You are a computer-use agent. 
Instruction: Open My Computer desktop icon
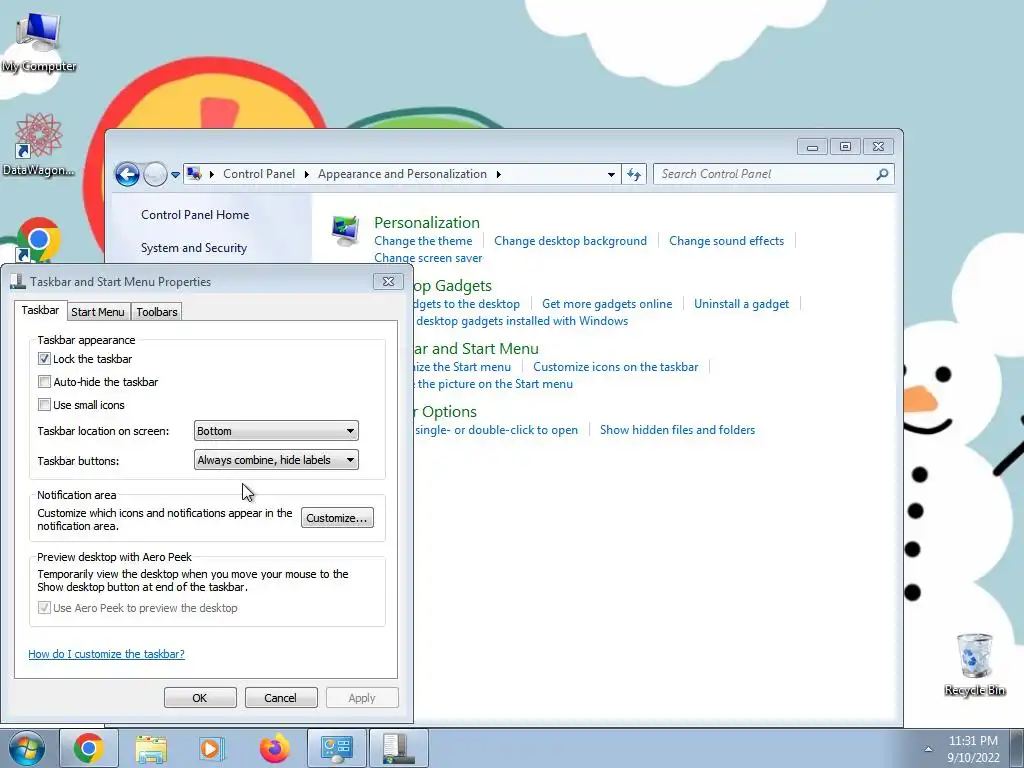38,42
